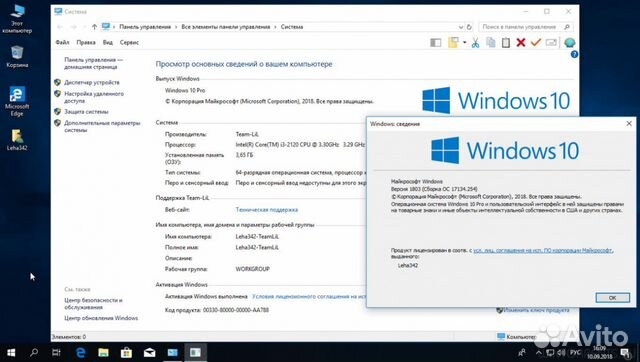Click the volume tray icon
Image resolution: width=640 pixels, height=362 pixels.
click(x=561, y=353)
